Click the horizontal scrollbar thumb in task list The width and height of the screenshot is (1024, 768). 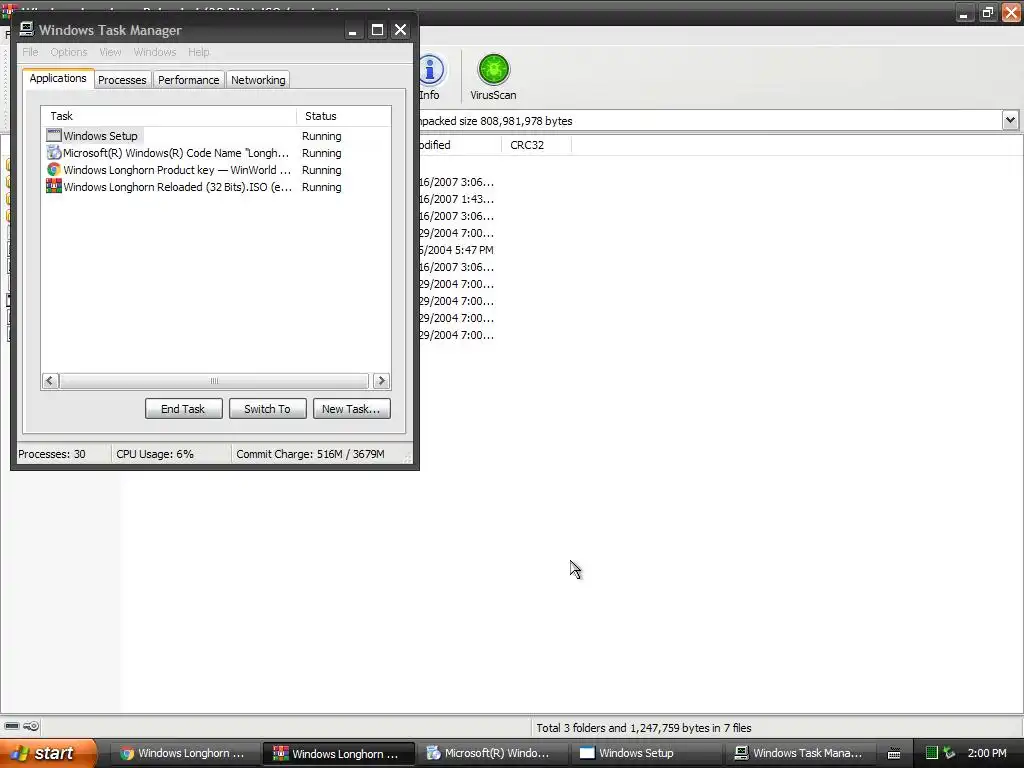[214, 381]
